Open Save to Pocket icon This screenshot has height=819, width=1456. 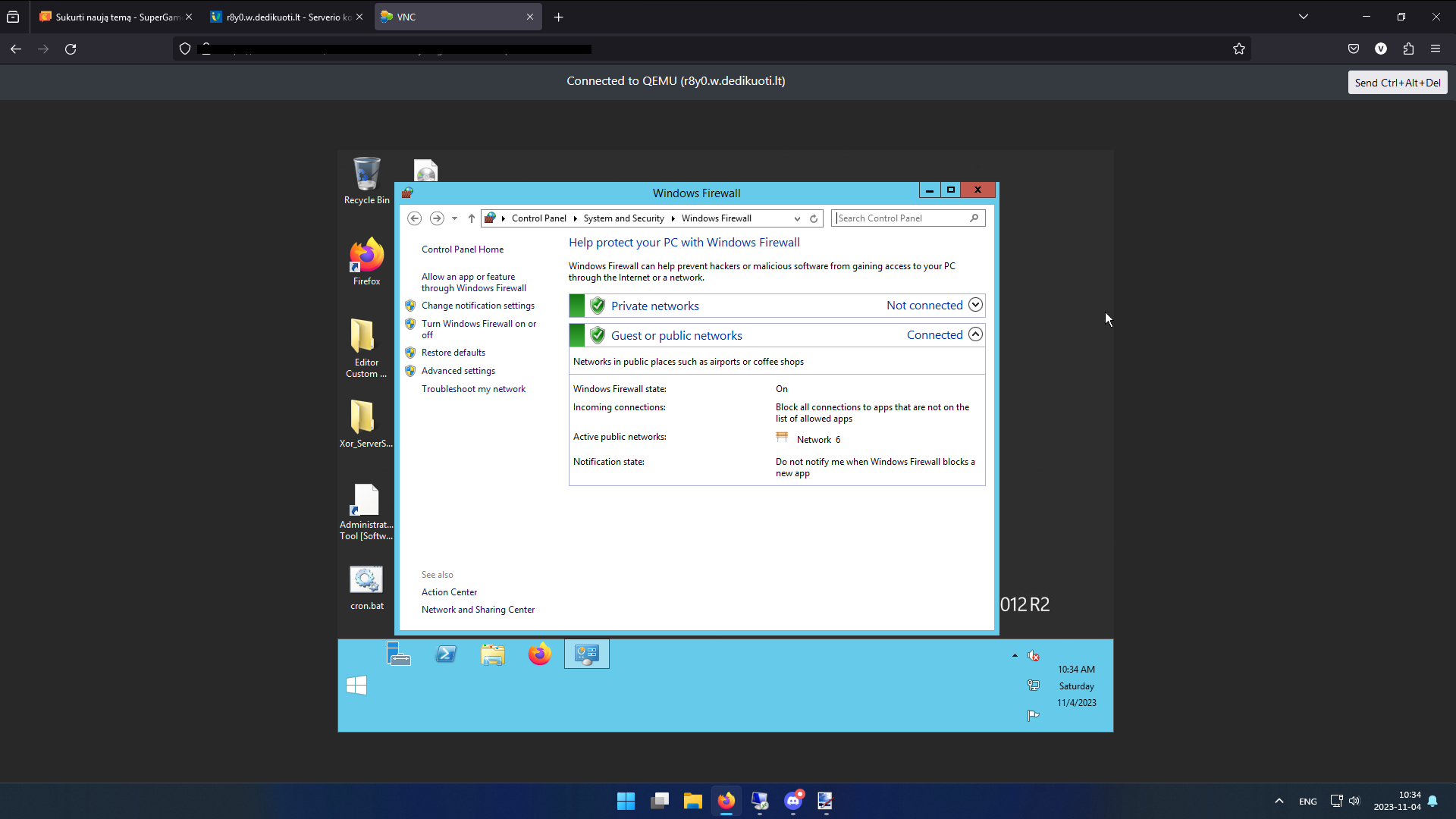pyautogui.click(x=1354, y=49)
